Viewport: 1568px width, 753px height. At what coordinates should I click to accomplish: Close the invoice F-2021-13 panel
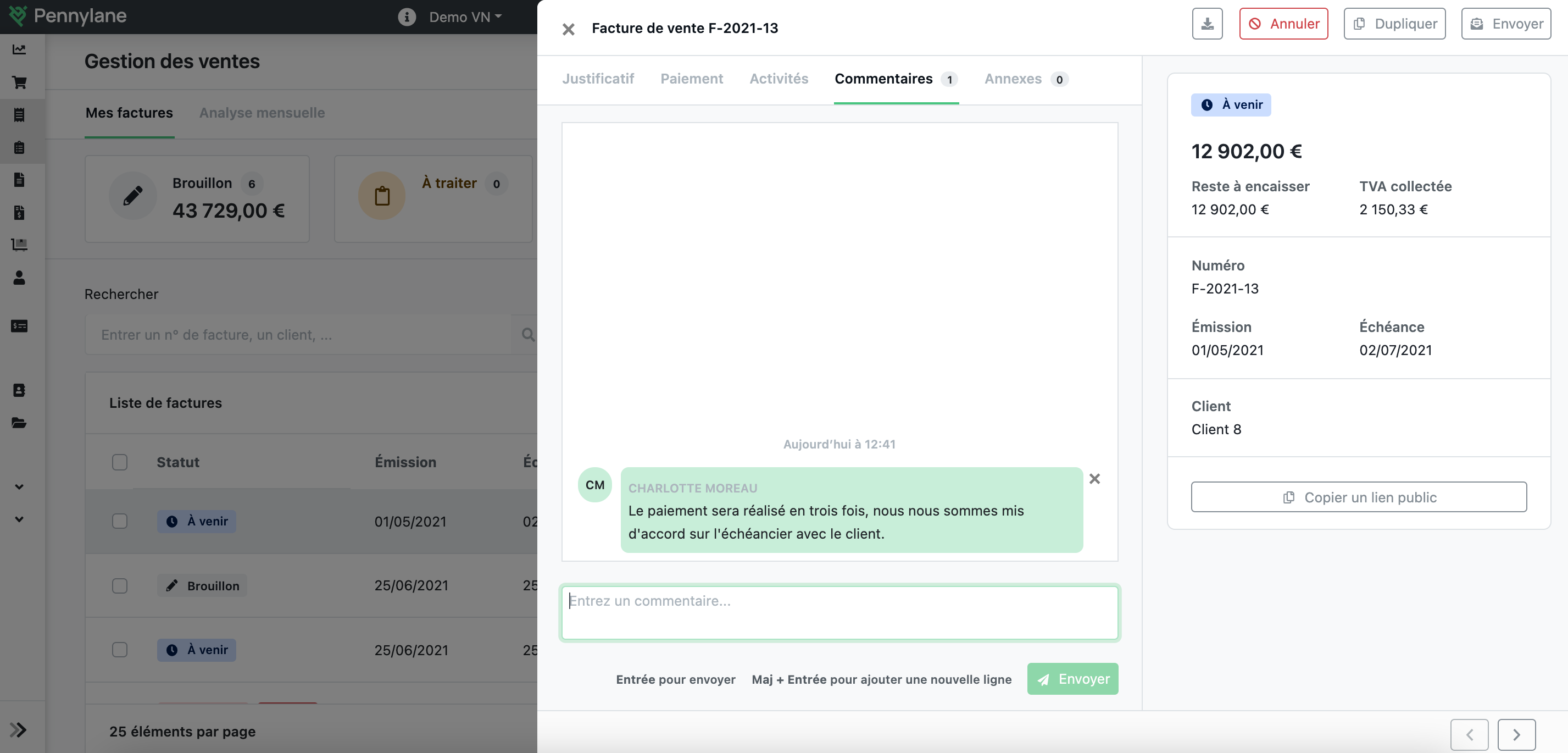point(568,29)
